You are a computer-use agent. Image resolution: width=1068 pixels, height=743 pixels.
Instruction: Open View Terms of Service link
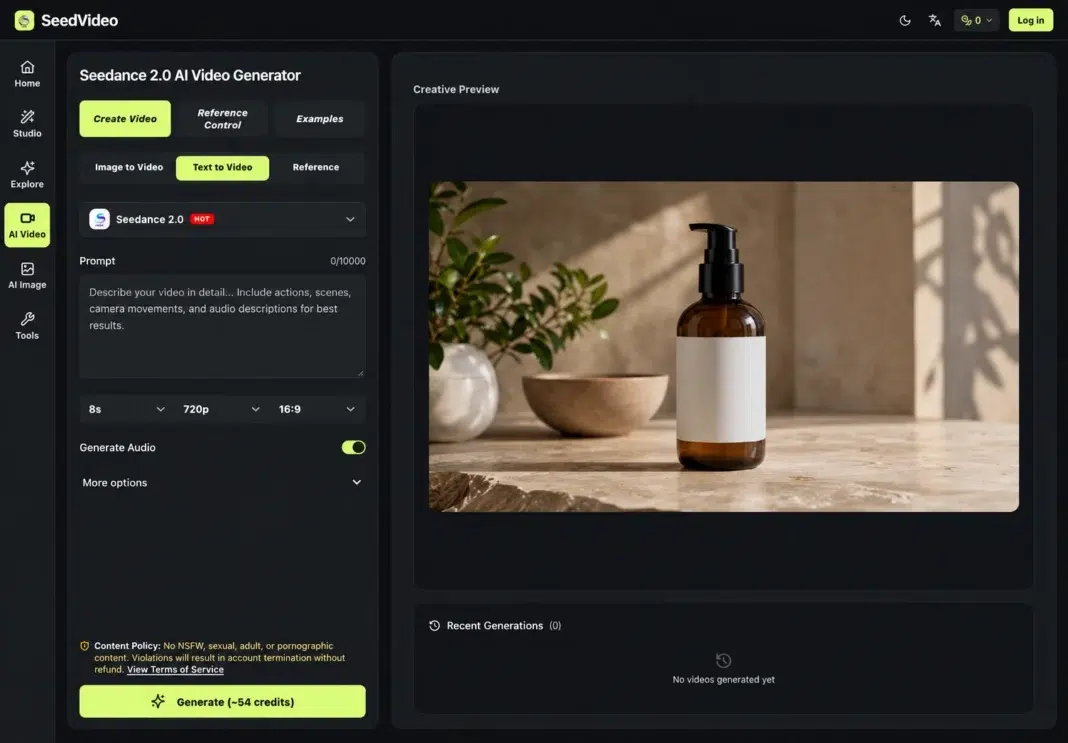click(175, 669)
